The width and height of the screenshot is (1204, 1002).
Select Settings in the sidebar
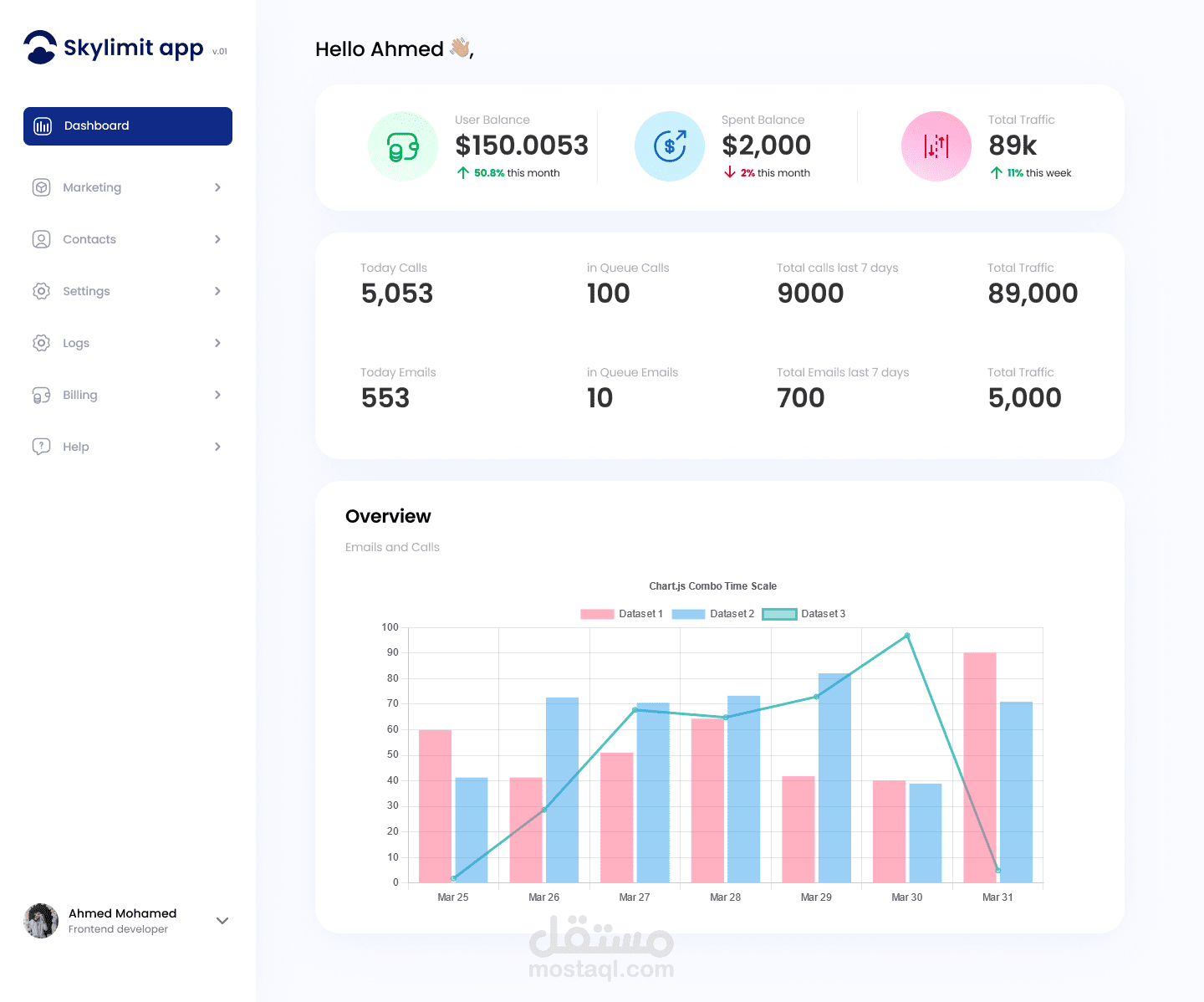(128, 291)
